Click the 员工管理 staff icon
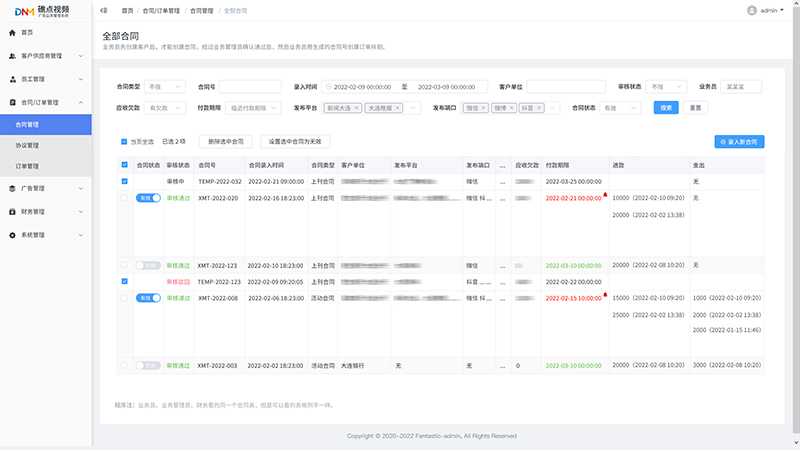This screenshot has width=800, height=450. pyautogui.click(x=12, y=79)
